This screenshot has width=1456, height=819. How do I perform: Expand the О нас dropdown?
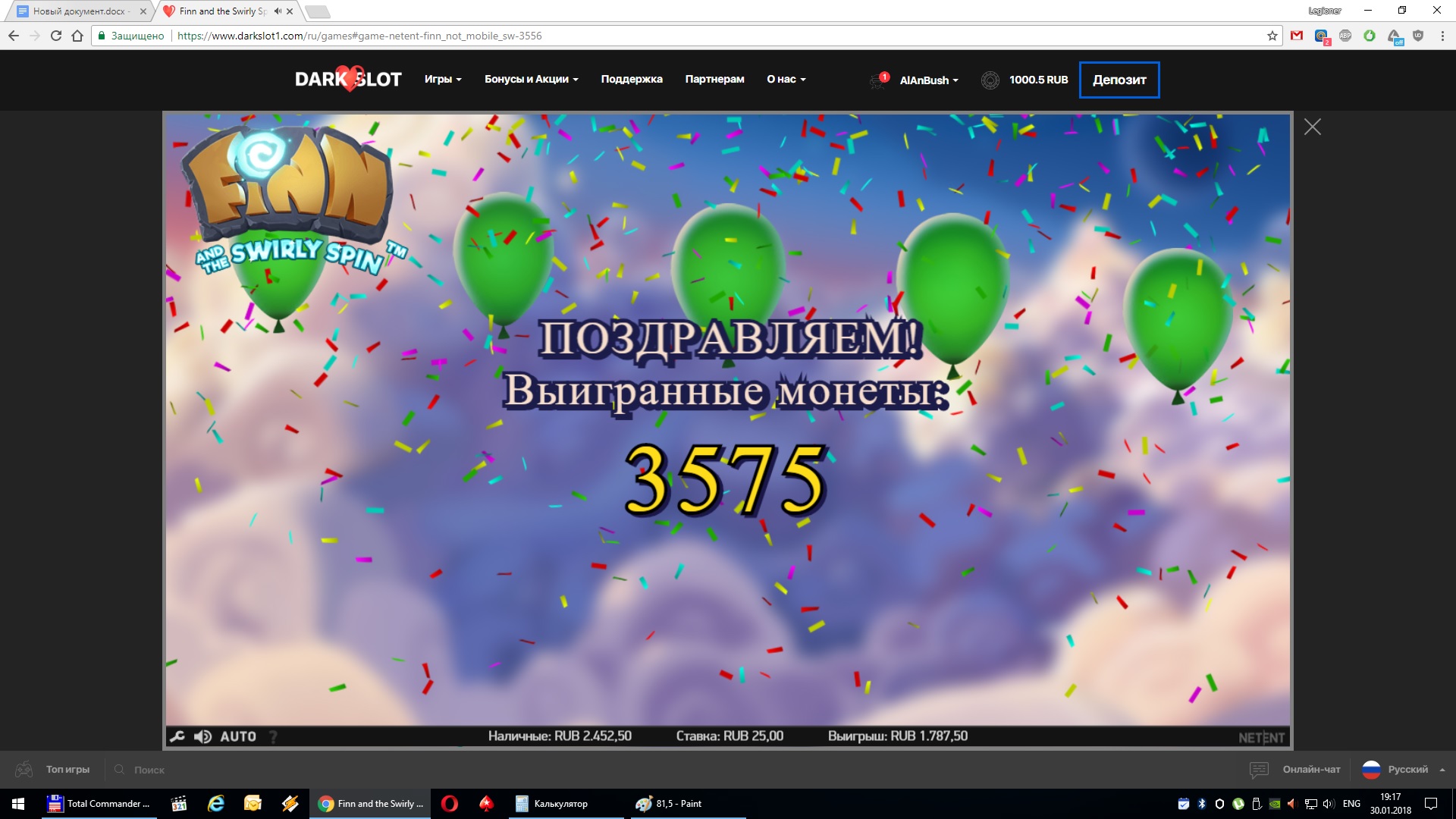click(x=786, y=79)
